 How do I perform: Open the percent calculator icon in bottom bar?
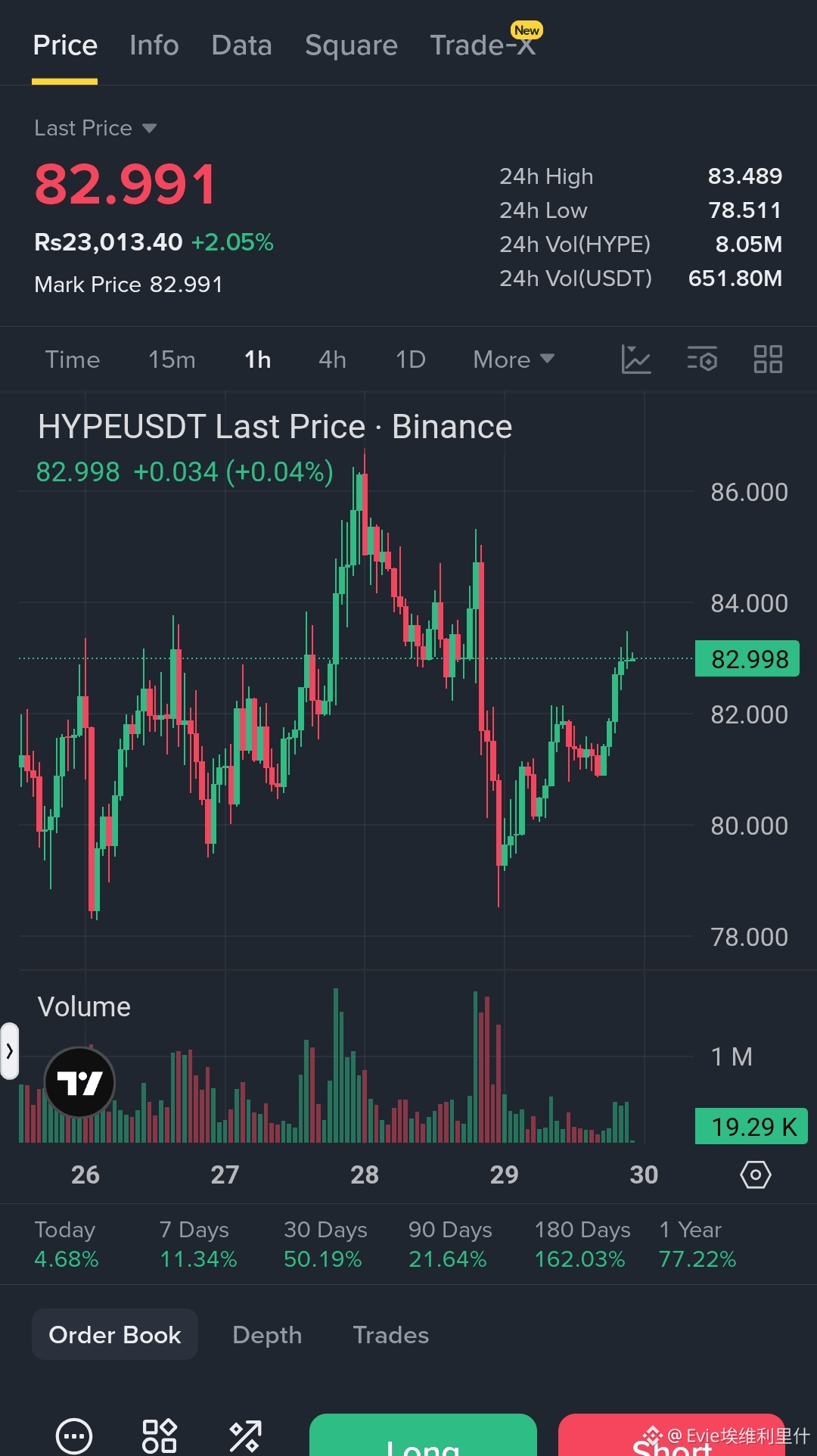pos(245,1436)
